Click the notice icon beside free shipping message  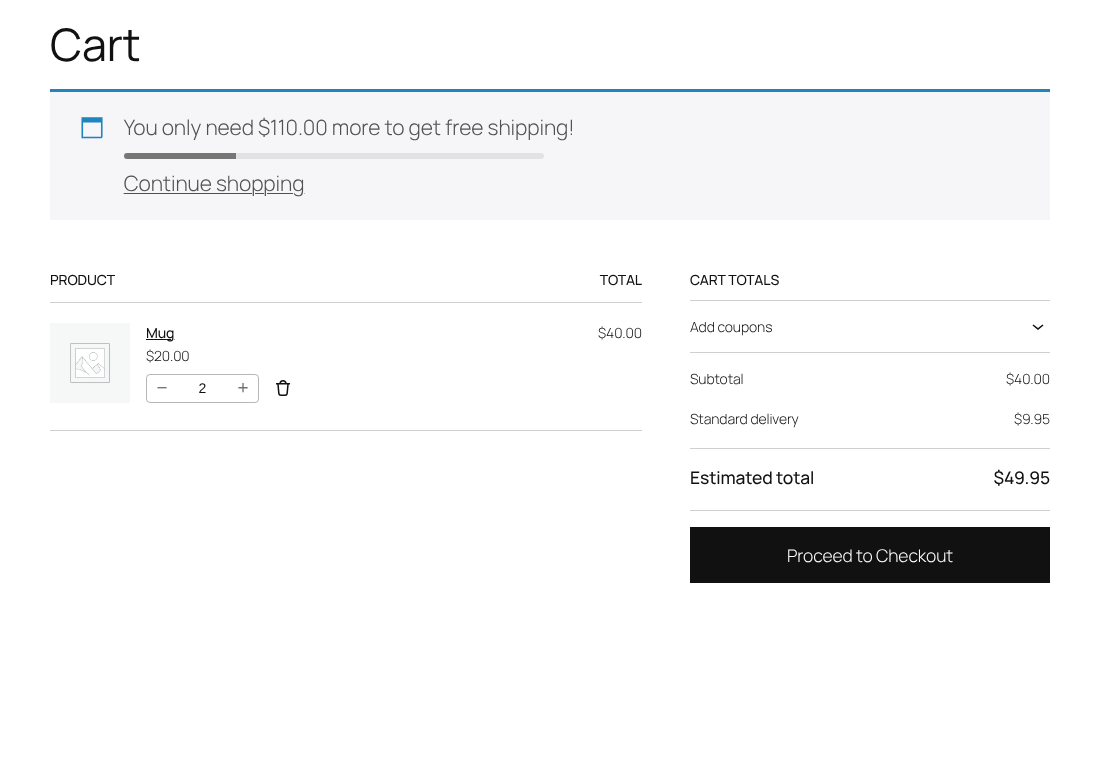click(92, 128)
